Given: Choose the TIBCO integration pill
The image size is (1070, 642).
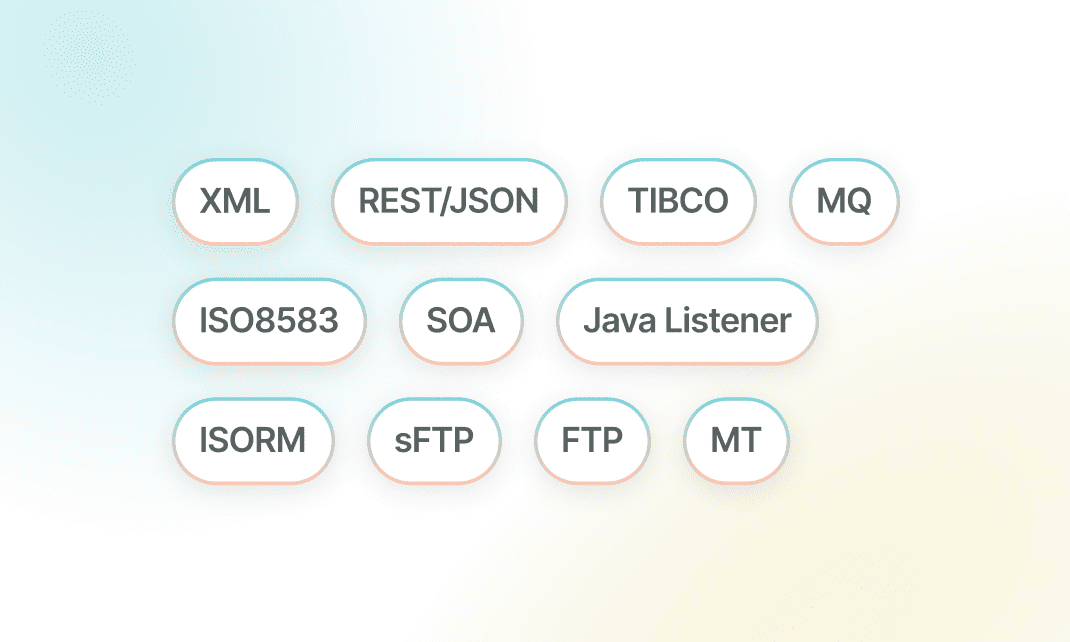Looking at the screenshot, I should pos(678,201).
